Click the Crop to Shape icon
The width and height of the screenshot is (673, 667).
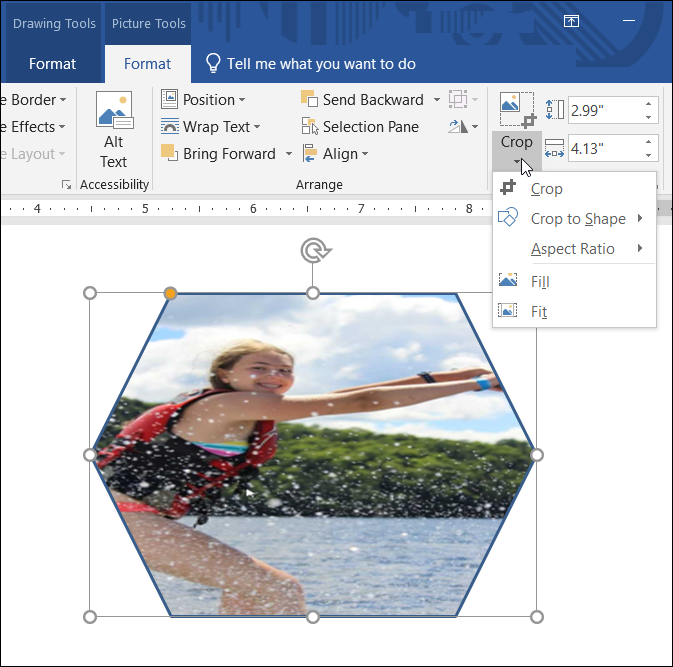tap(508, 217)
